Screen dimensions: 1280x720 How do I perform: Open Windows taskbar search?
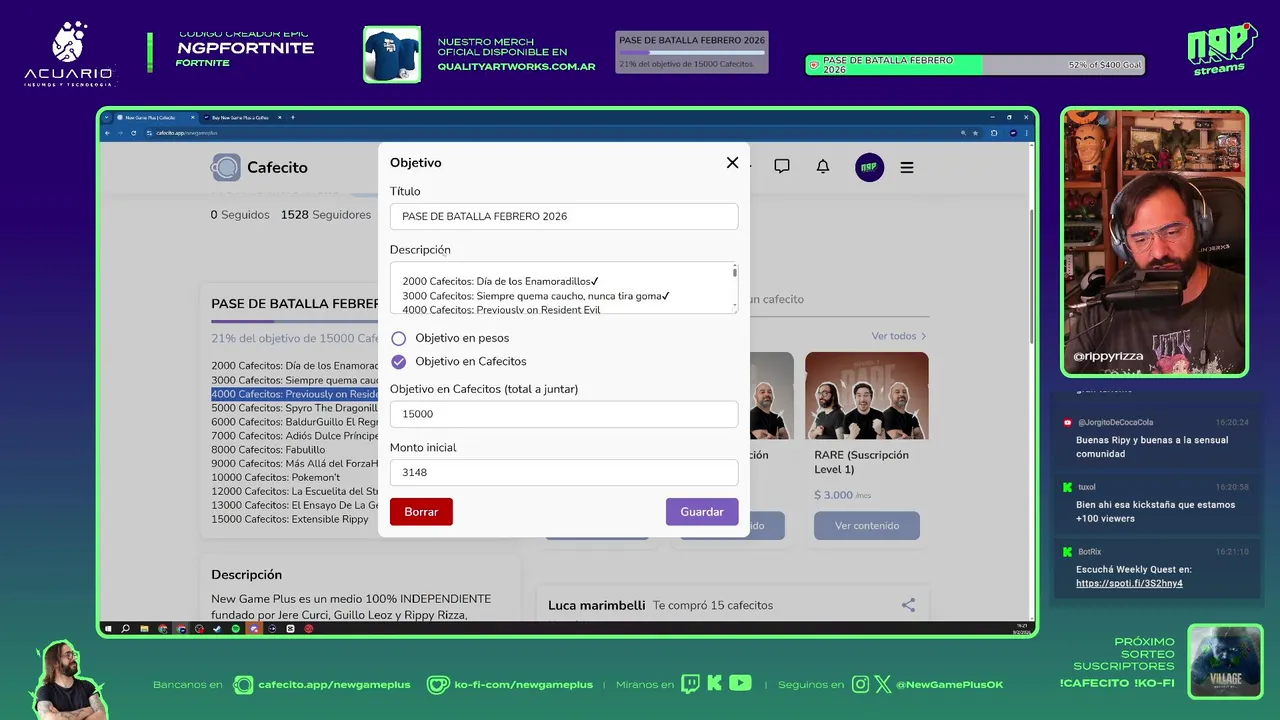[125, 629]
